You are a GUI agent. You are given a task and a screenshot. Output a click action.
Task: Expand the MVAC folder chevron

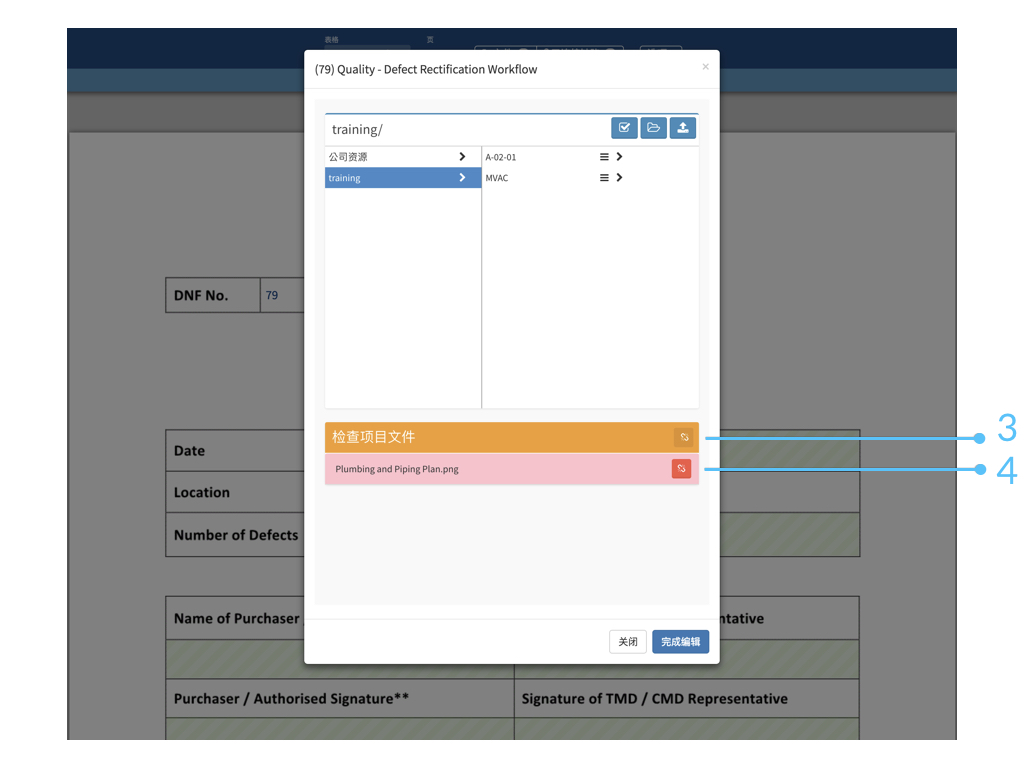(619, 178)
